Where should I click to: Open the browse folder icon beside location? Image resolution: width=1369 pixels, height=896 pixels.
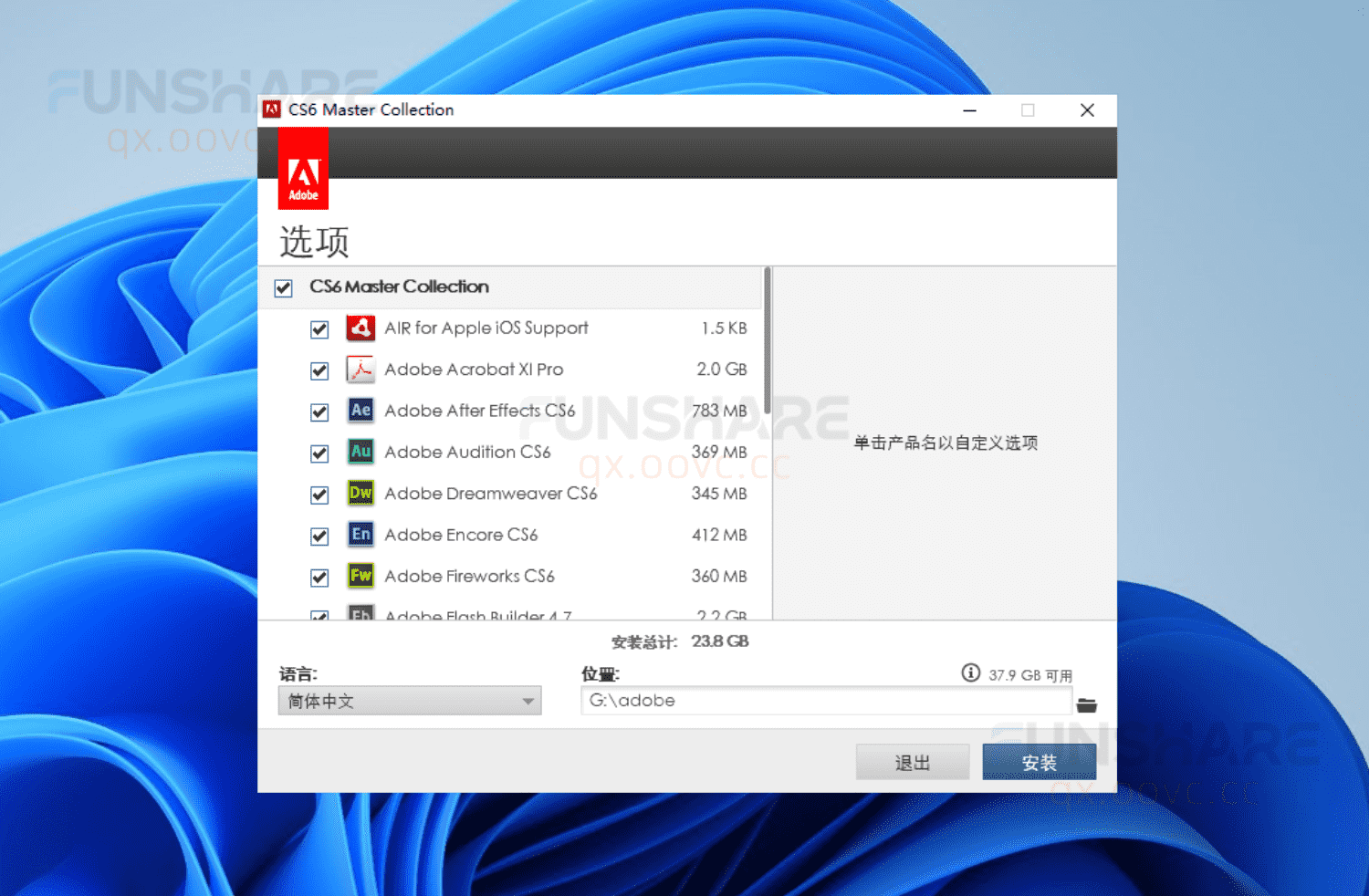point(1086,705)
